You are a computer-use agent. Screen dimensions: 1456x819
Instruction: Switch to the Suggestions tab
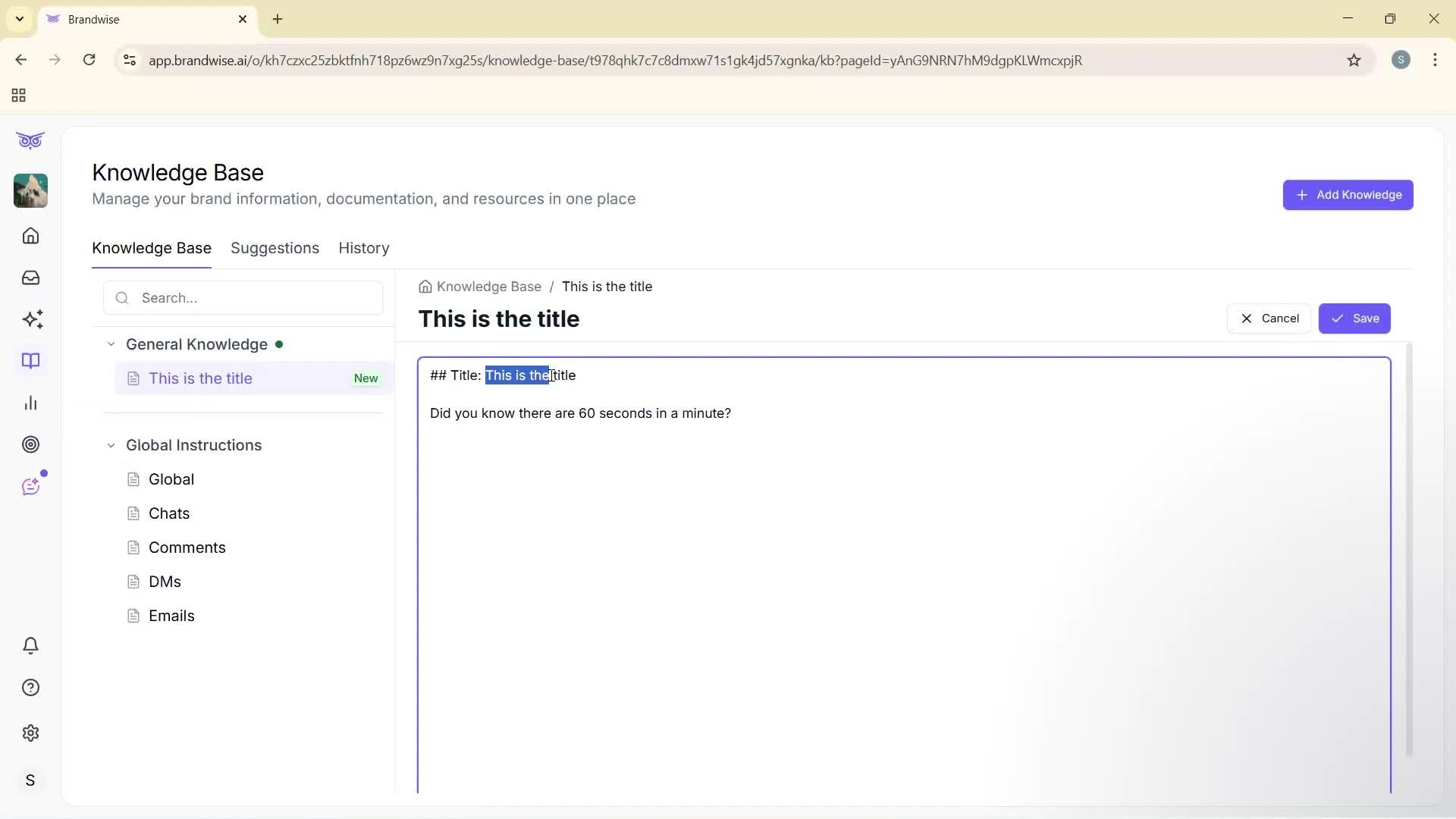tap(275, 248)
